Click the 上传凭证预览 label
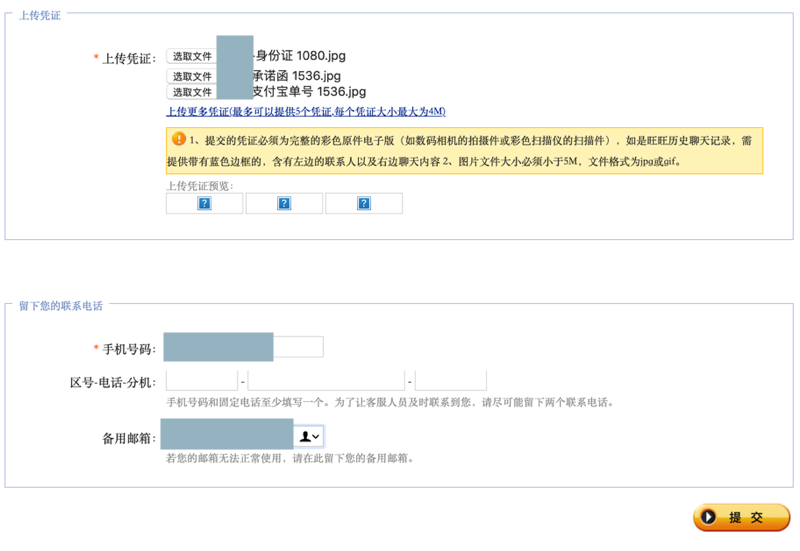The width and height of the screenshot is (800, 551). pos(200,186)
